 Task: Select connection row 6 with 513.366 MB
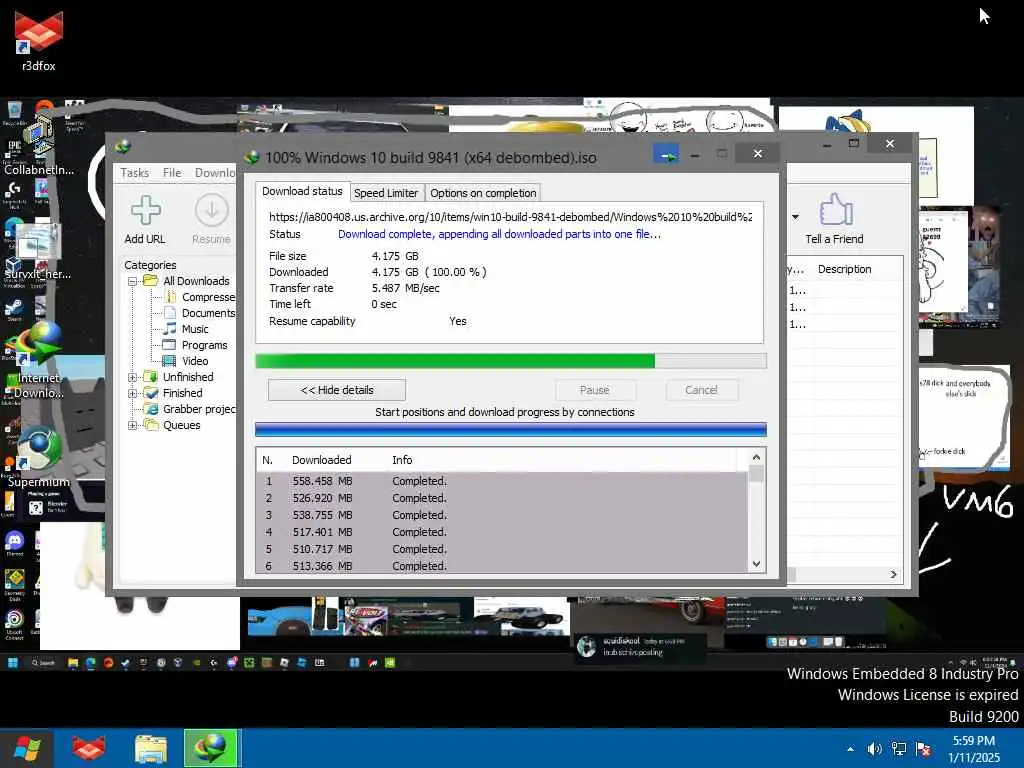[502, 566]
